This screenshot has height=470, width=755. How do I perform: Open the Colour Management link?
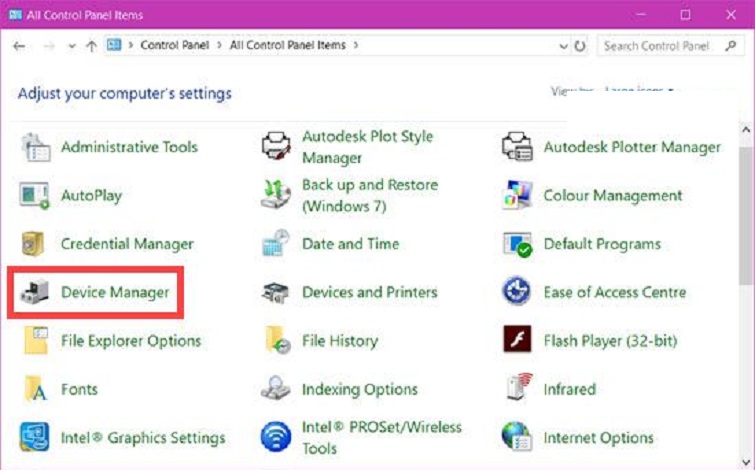pyautogui.click(x=613, y=196)
